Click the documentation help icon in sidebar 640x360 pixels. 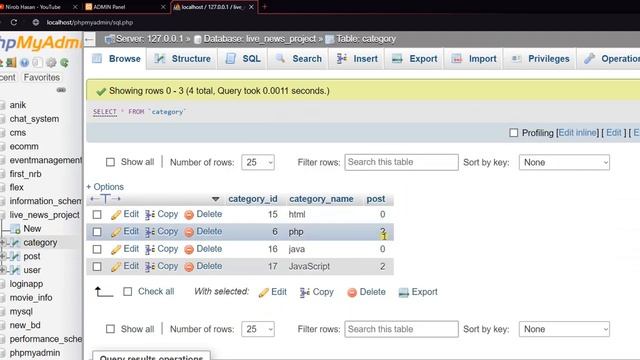coord(24,62)
